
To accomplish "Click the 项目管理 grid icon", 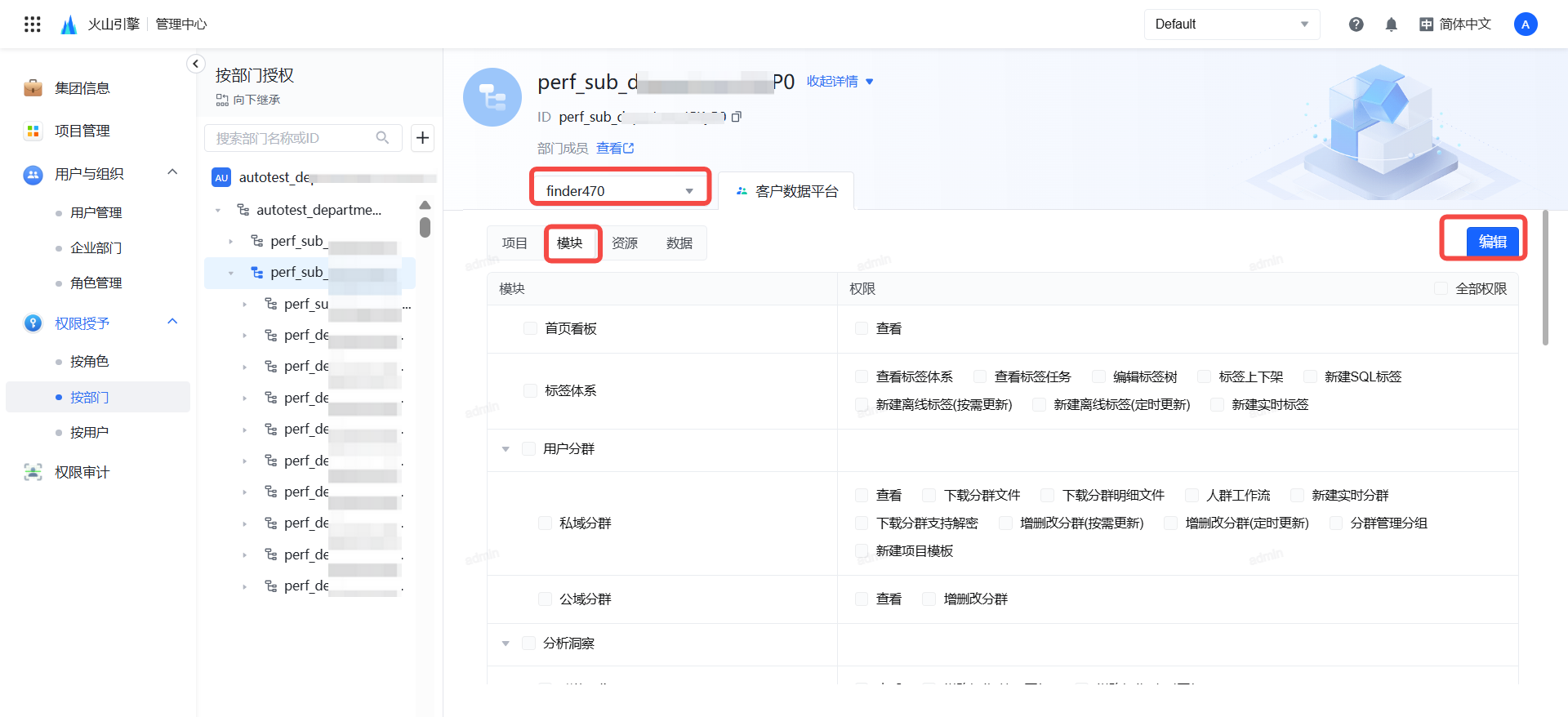I will pos(33,131).
